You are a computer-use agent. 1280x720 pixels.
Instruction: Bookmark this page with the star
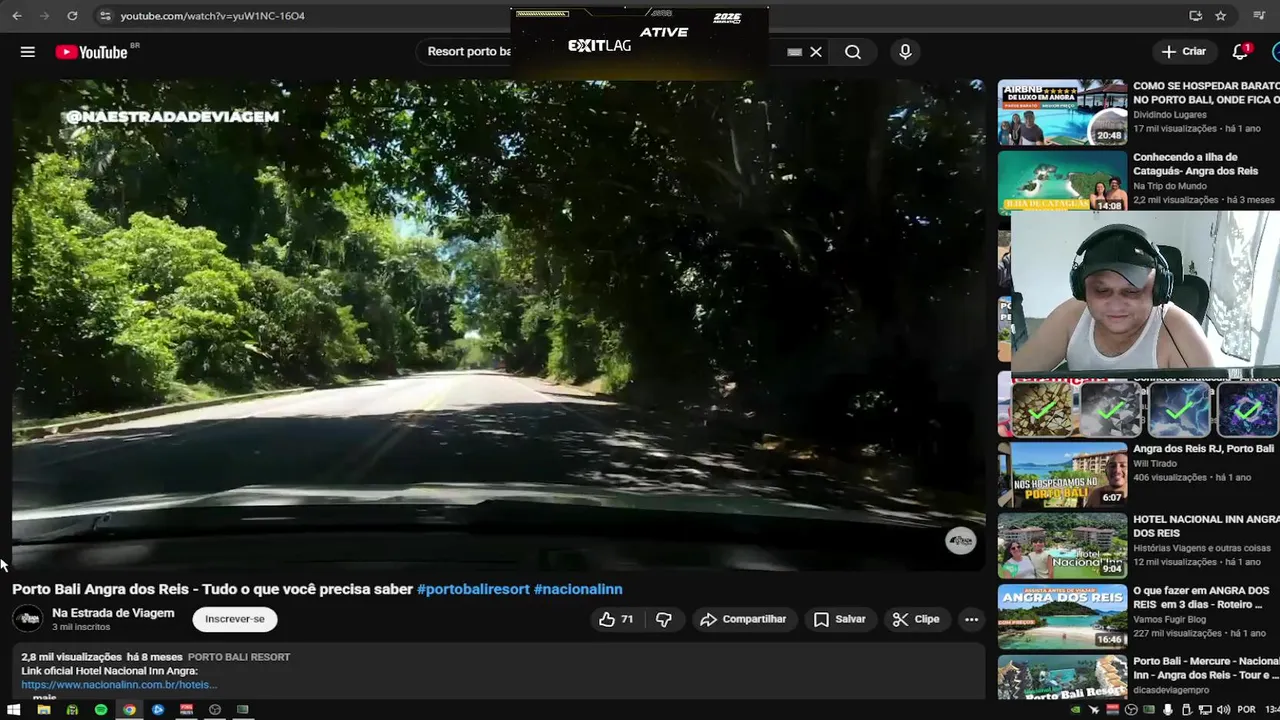(x=1221, y=16)
